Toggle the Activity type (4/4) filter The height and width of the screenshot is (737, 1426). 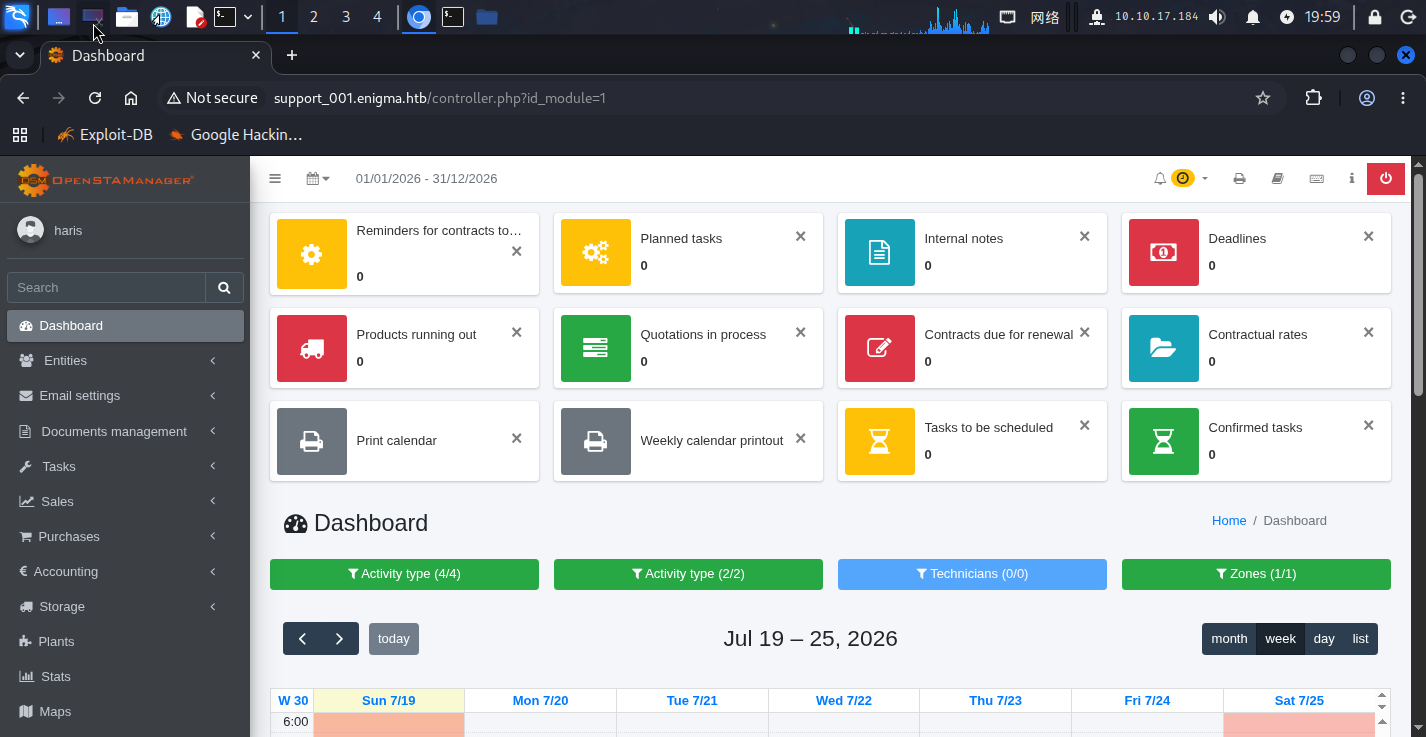coord(404,574)
